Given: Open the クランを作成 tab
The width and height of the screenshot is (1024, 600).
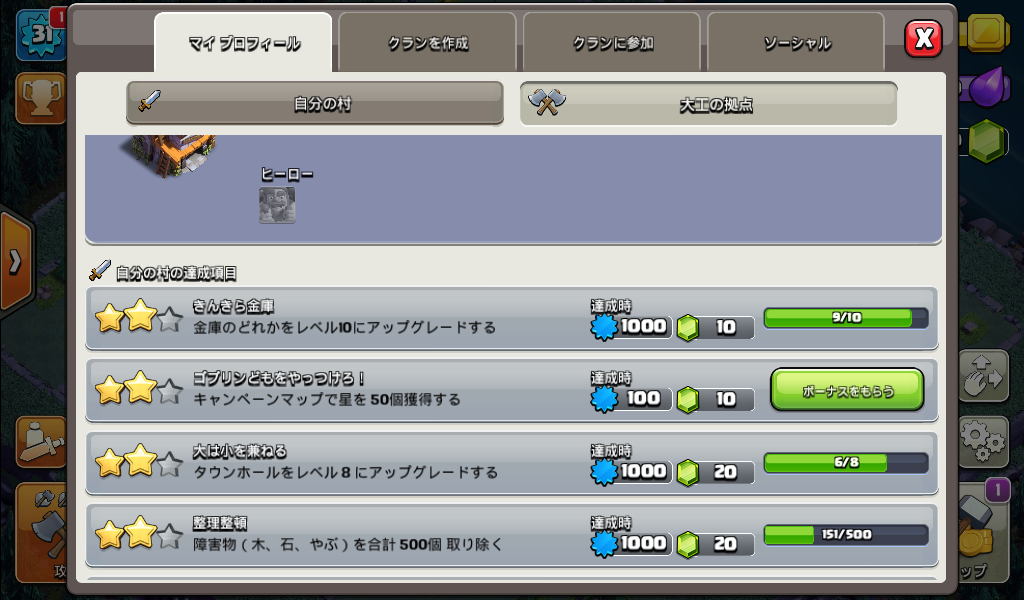Looking at the screenshot, I should click(x=428, y=43).
